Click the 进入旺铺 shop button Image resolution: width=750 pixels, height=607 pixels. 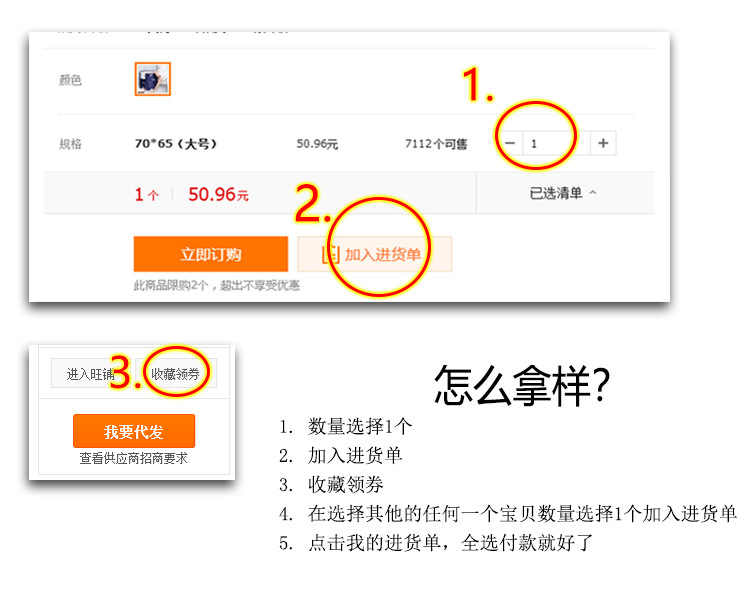click(91, 374)
